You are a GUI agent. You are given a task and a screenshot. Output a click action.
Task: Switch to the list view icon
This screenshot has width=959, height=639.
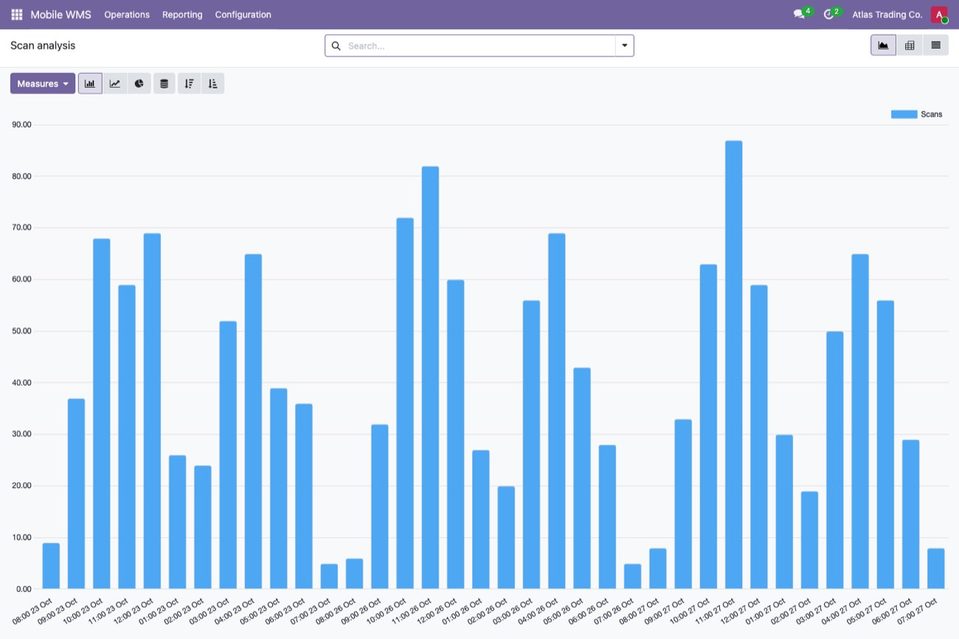tap(936, 45)
